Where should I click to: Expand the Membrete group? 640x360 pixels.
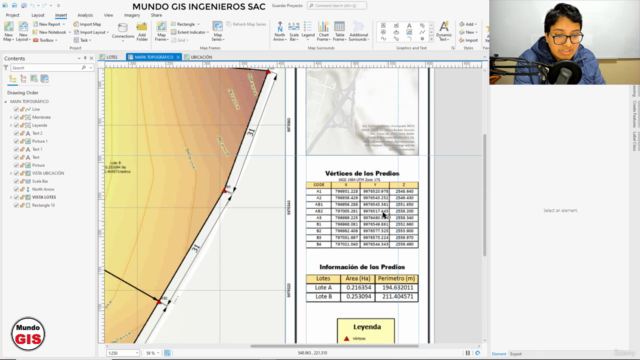(x=11, y=117)
